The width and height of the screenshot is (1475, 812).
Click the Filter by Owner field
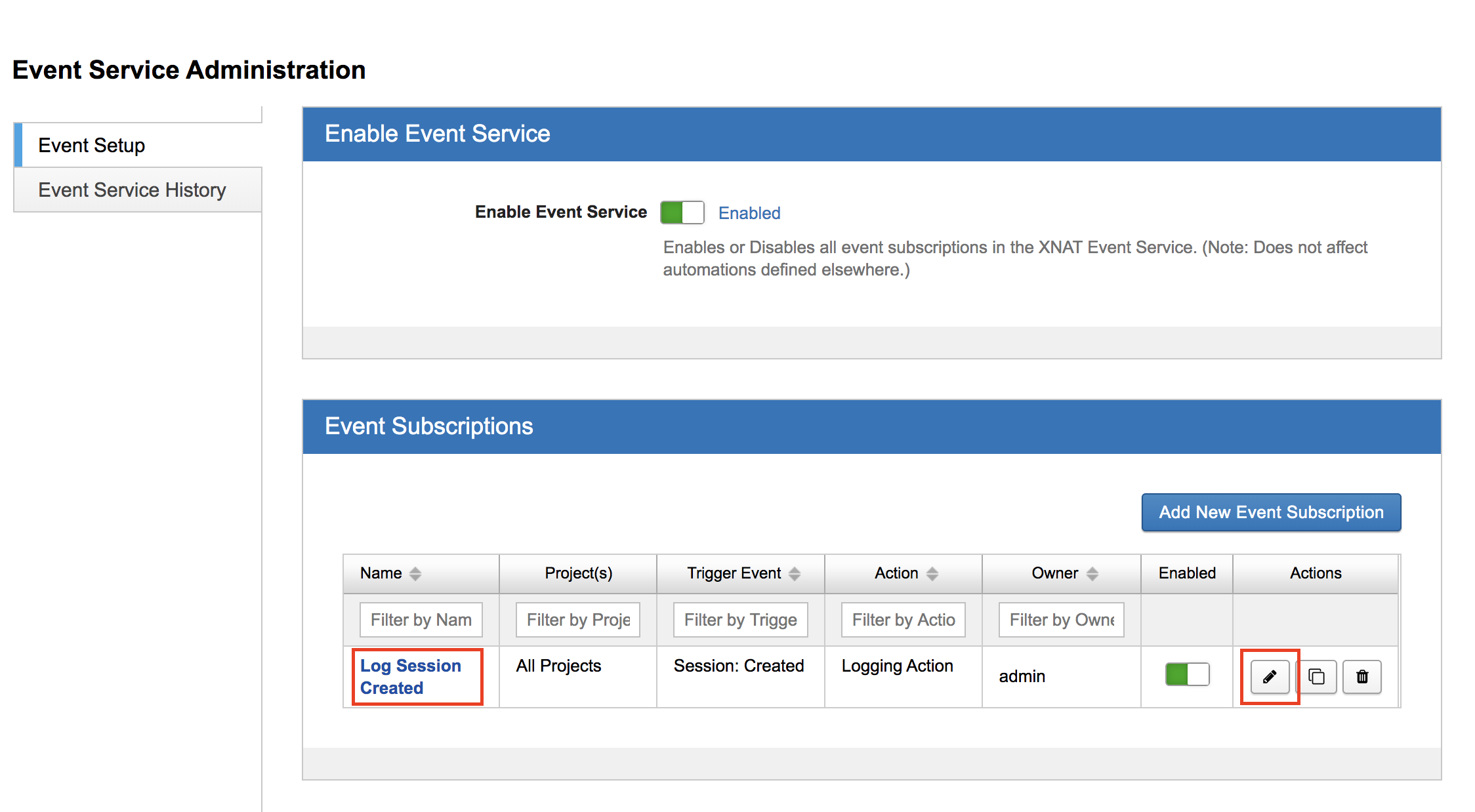[1061, 620]
